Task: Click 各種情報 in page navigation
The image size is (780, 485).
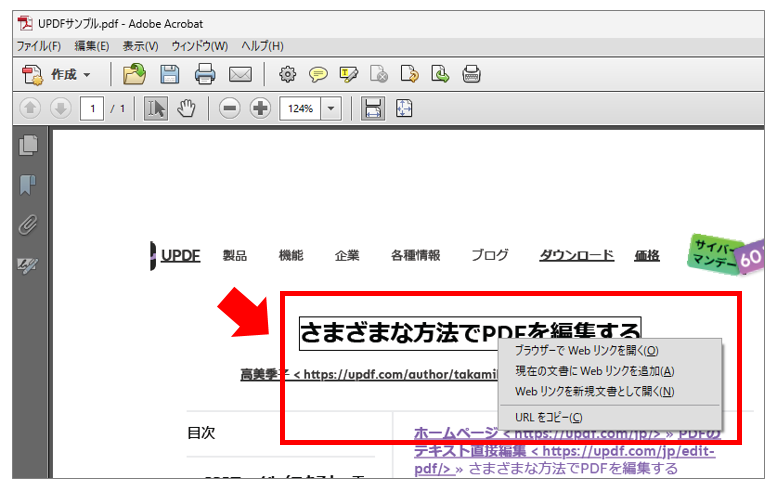Action: 416,256
